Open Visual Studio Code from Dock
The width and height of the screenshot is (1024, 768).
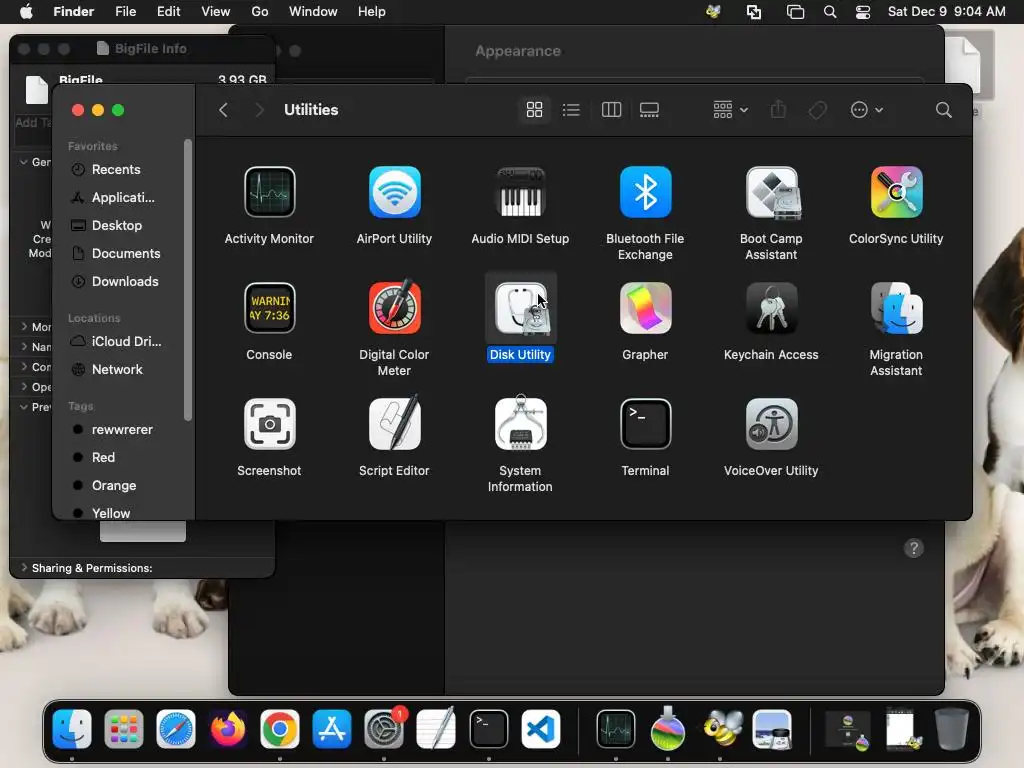[x=541, y=729]
